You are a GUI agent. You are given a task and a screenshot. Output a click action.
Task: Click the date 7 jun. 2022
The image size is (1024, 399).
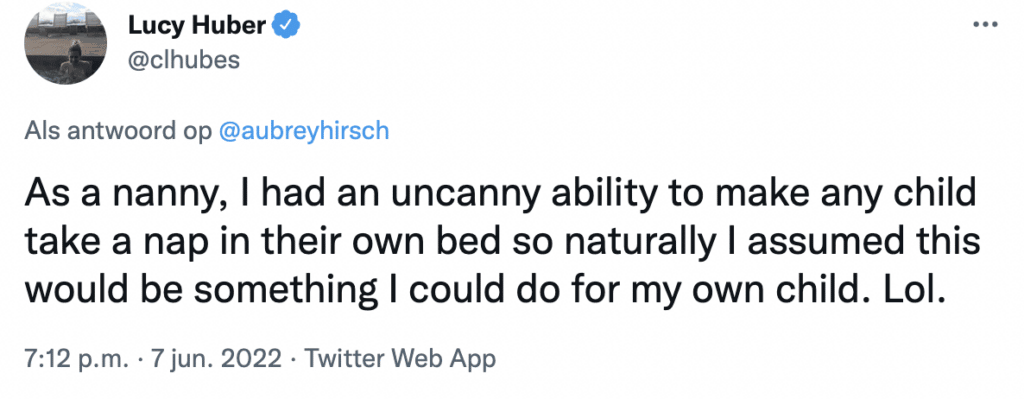click(216, 359)
